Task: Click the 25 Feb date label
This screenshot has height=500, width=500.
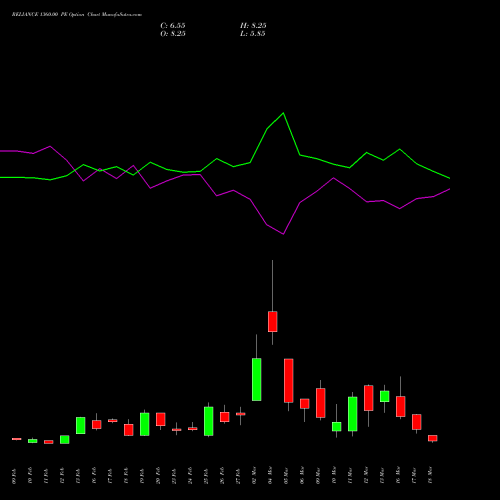Action: click(x=206, y=476)
